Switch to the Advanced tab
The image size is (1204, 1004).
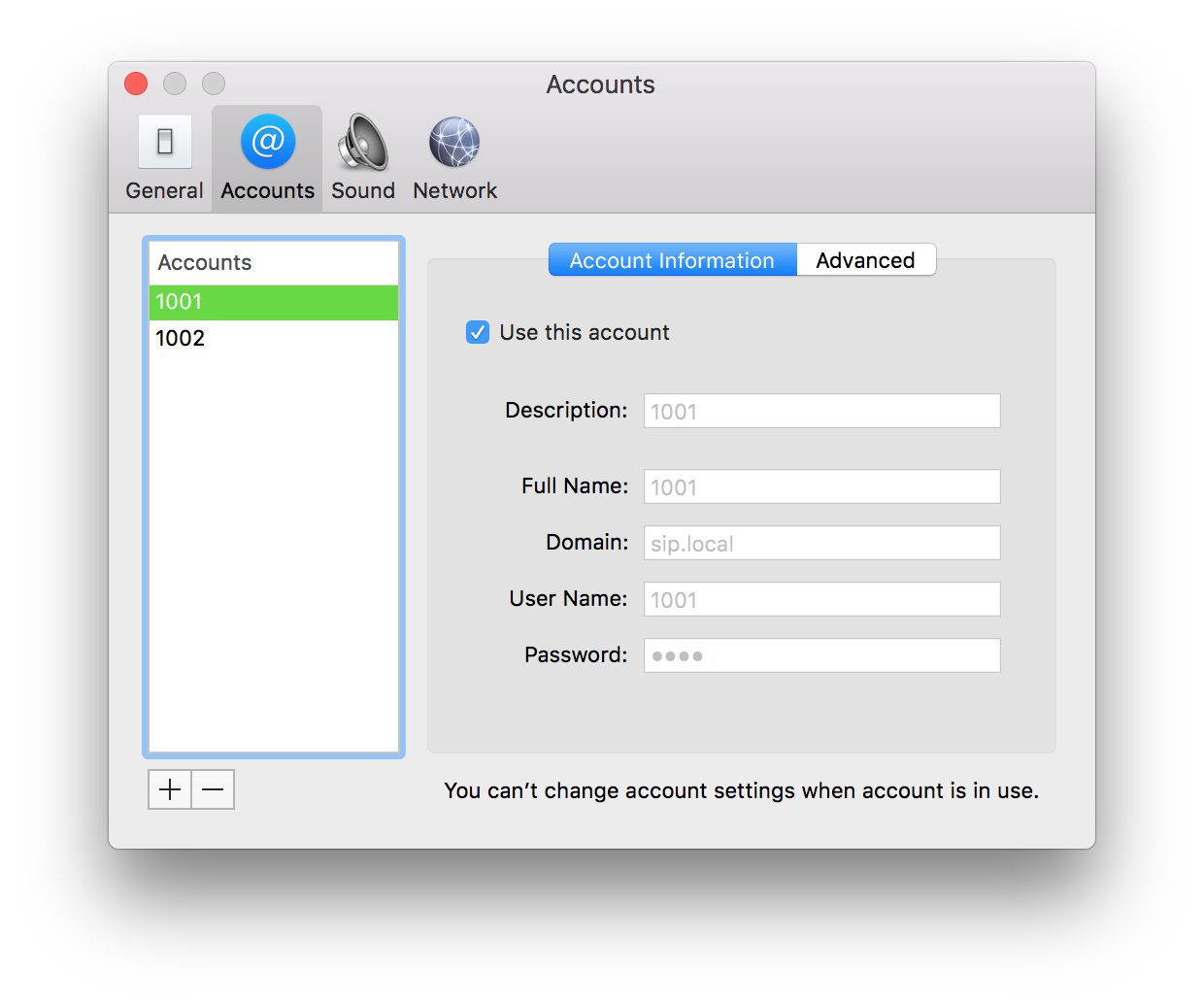click(866, 260)
